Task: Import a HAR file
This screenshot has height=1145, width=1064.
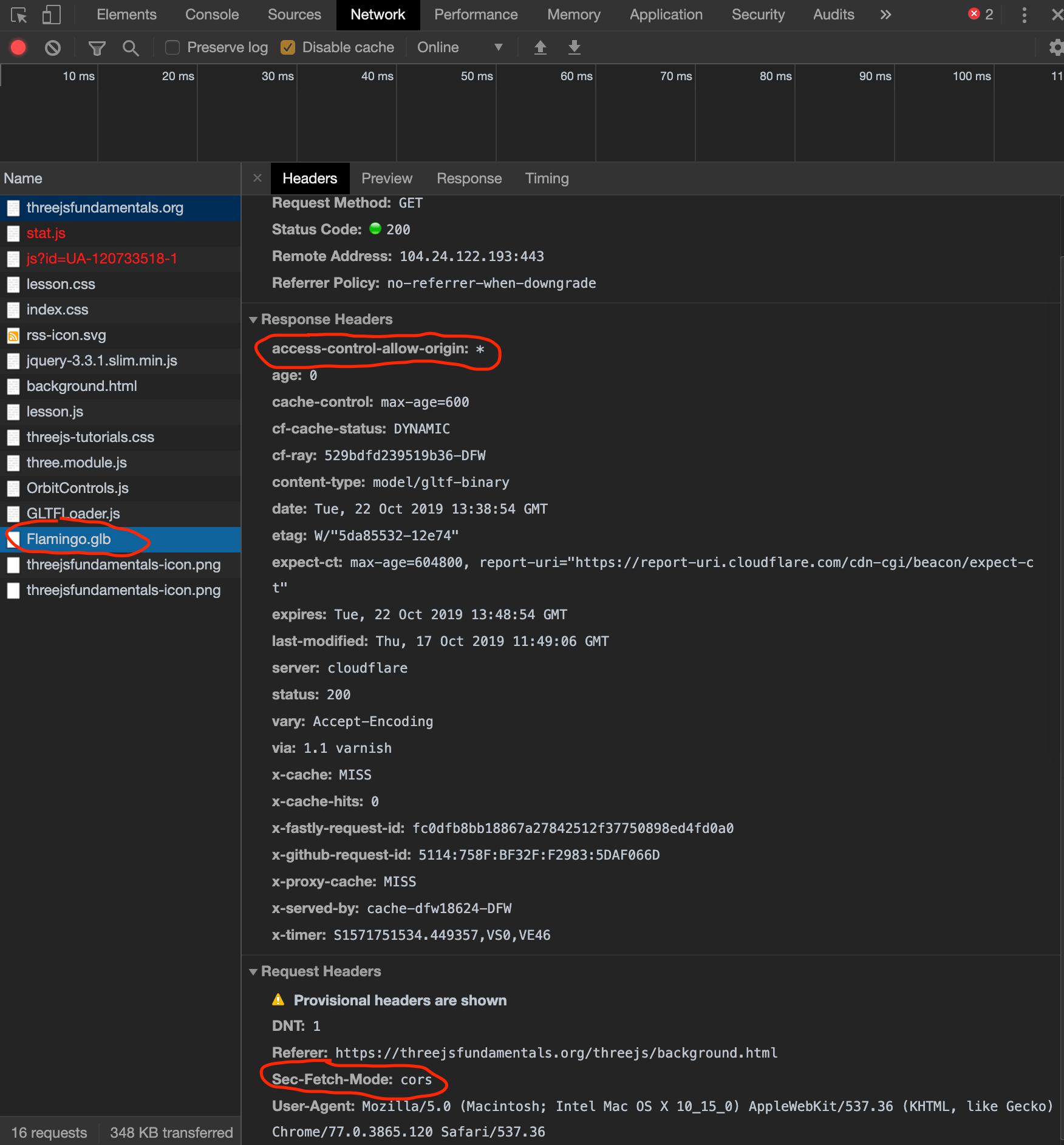Action: [x=540, y=47]
